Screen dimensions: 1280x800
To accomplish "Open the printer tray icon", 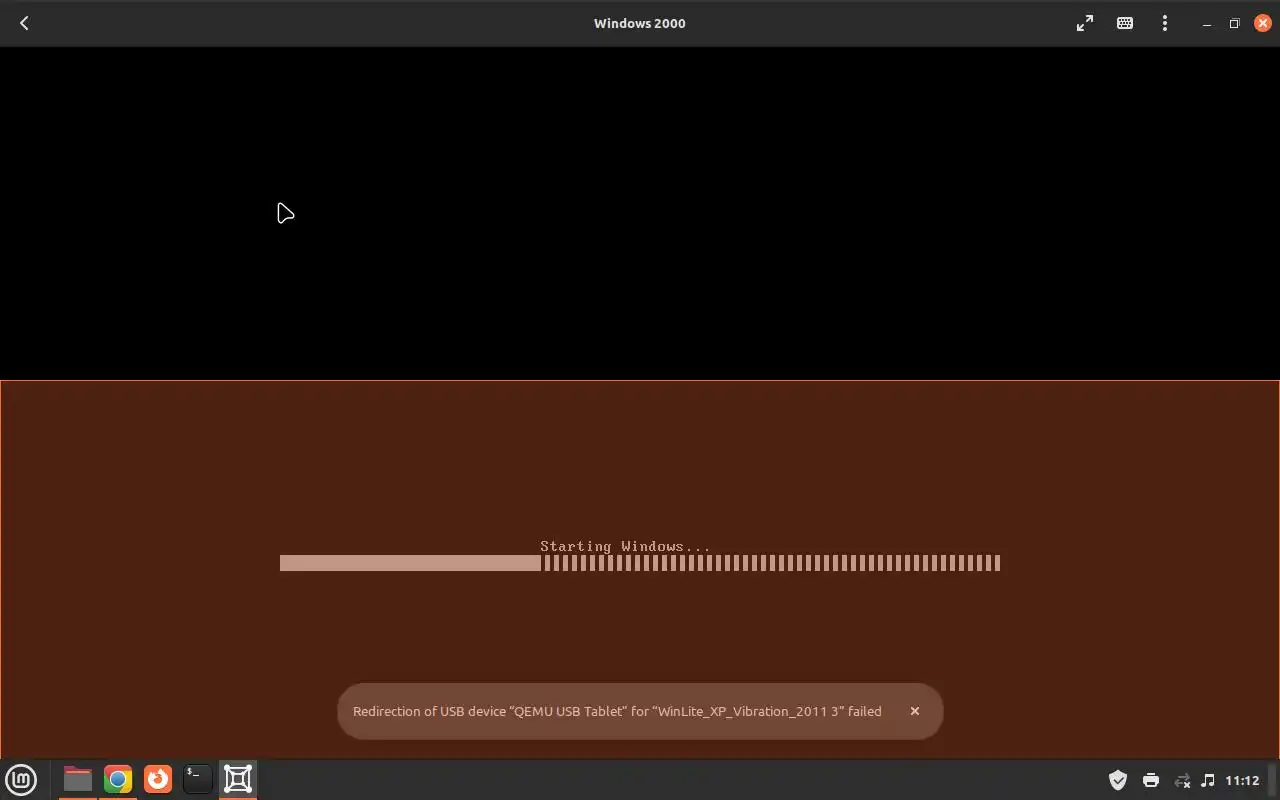I will (x=1151, y=780).
